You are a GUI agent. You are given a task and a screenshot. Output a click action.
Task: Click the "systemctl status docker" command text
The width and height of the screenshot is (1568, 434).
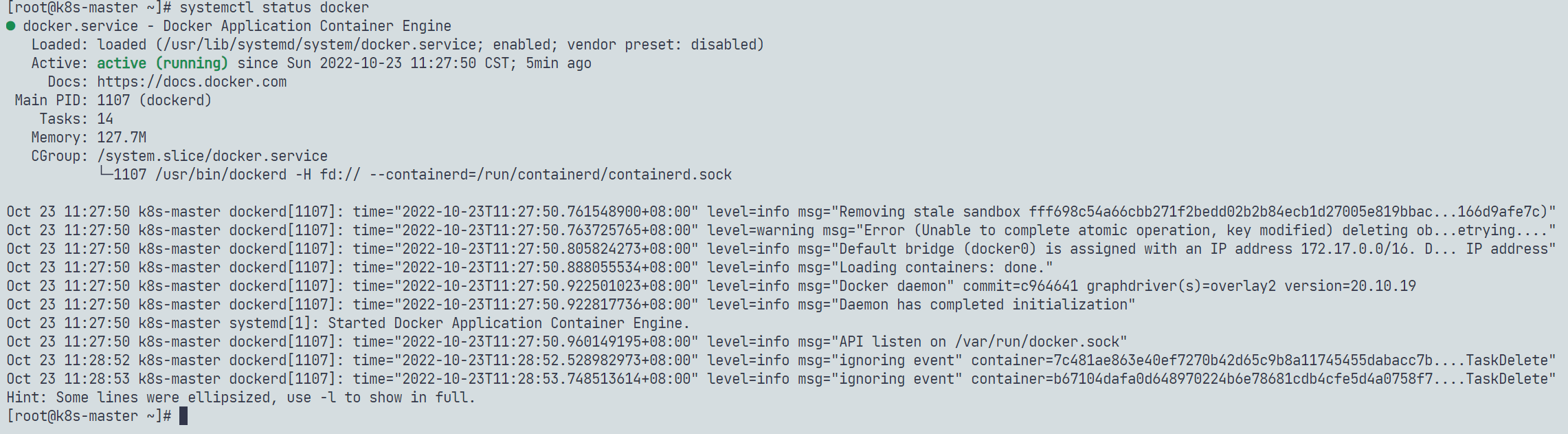click(274, 8)
